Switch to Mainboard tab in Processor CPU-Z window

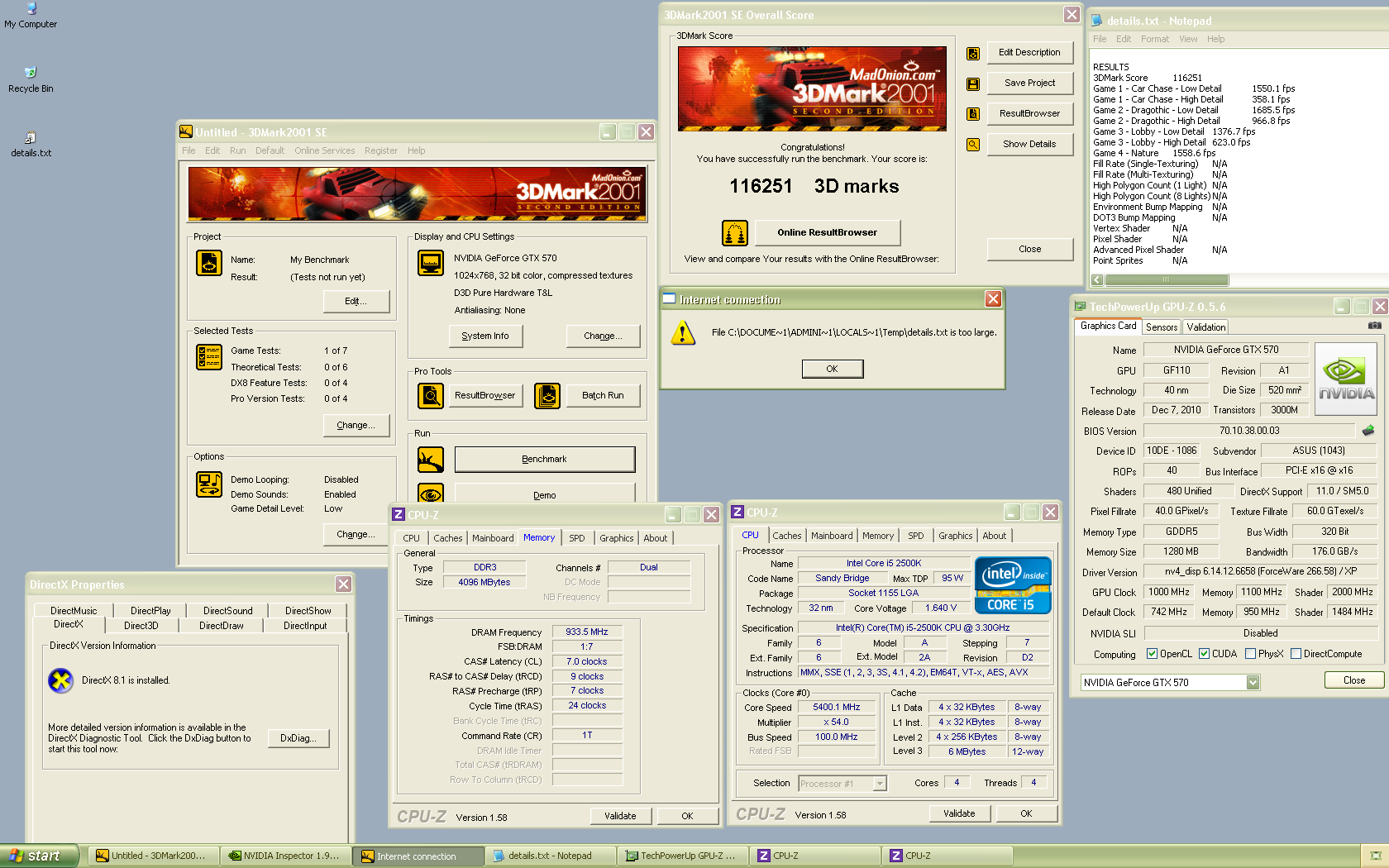click(x=831, y=536)
